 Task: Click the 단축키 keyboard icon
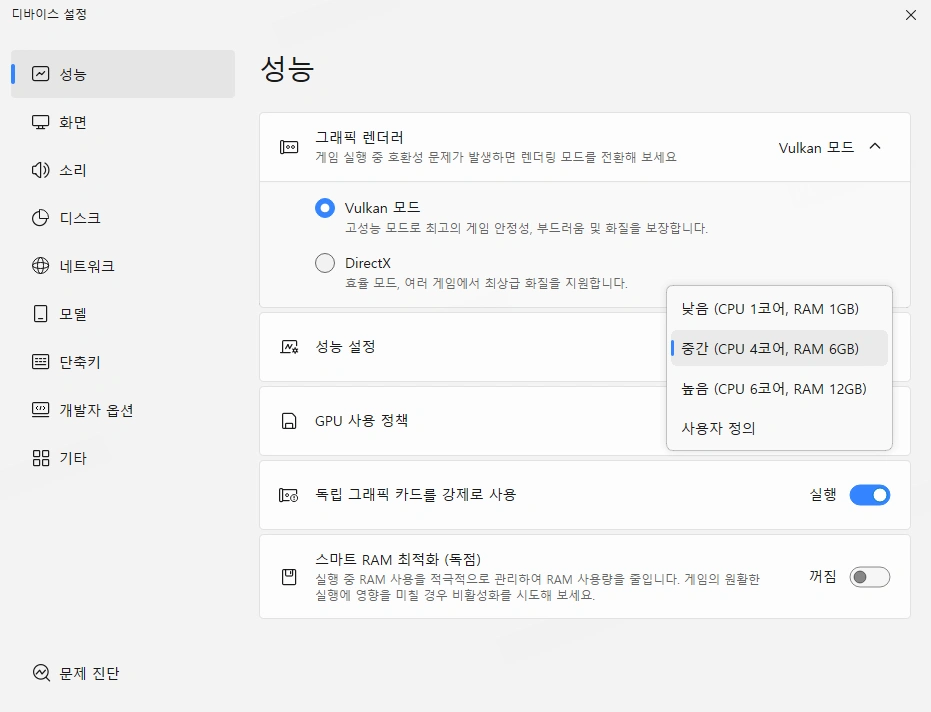coord(40,362)
